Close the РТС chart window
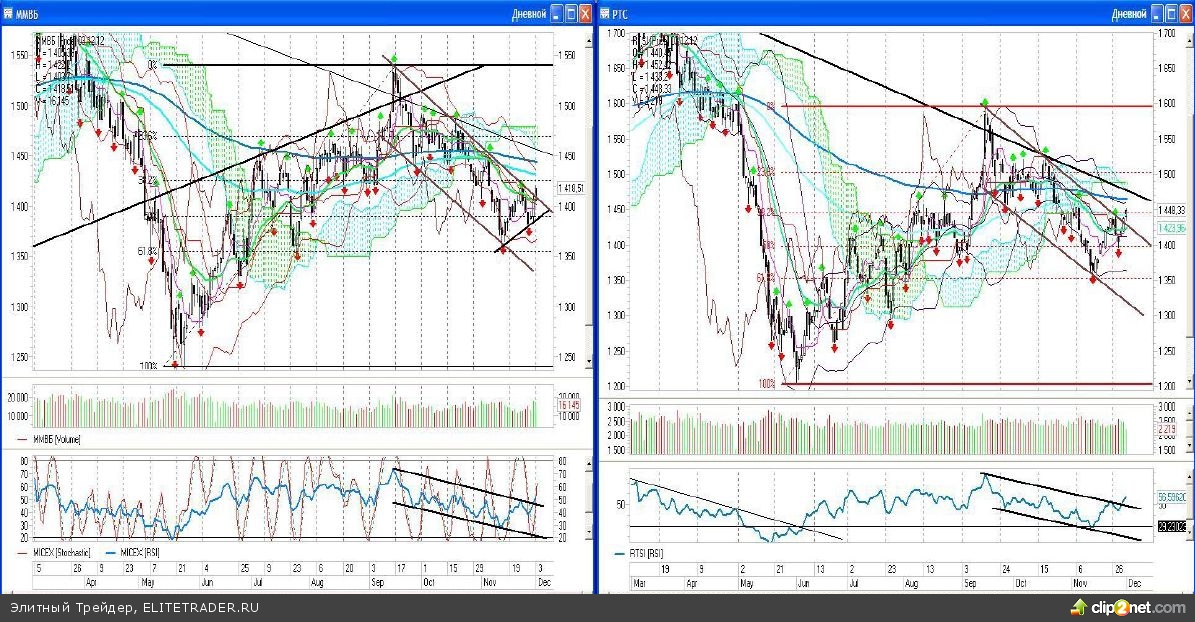The width and height of the screenshot is (1195, 622). point(1185,13)
